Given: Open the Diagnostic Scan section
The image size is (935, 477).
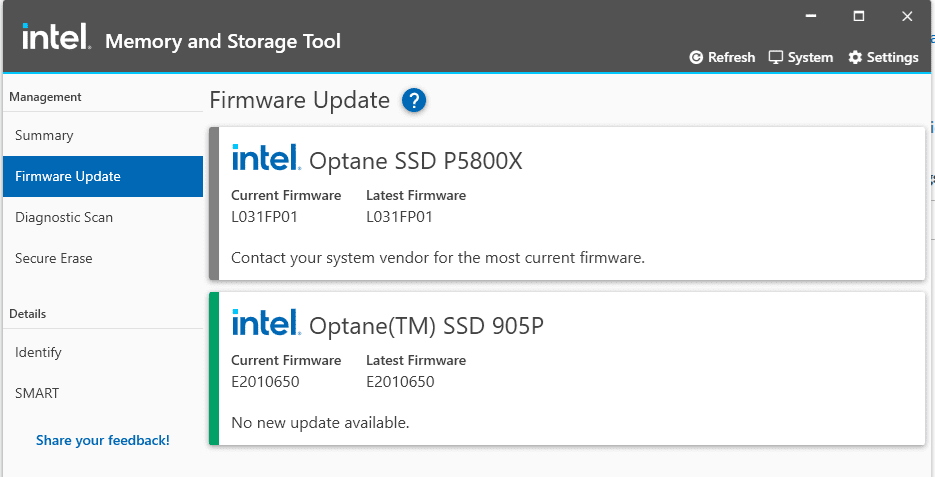Looking at the screenshot, I should pyautogui.click(x=64, y=217).
